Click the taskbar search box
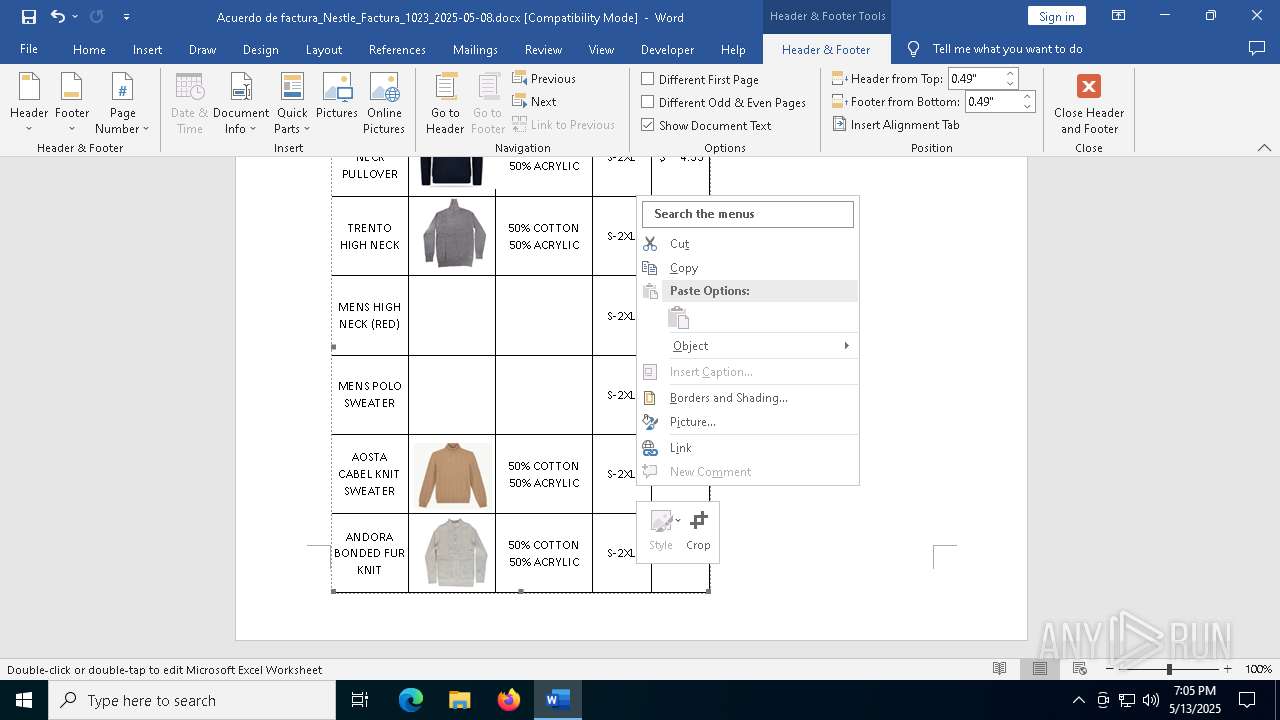1280x720 pixels. tap(192, 700)
